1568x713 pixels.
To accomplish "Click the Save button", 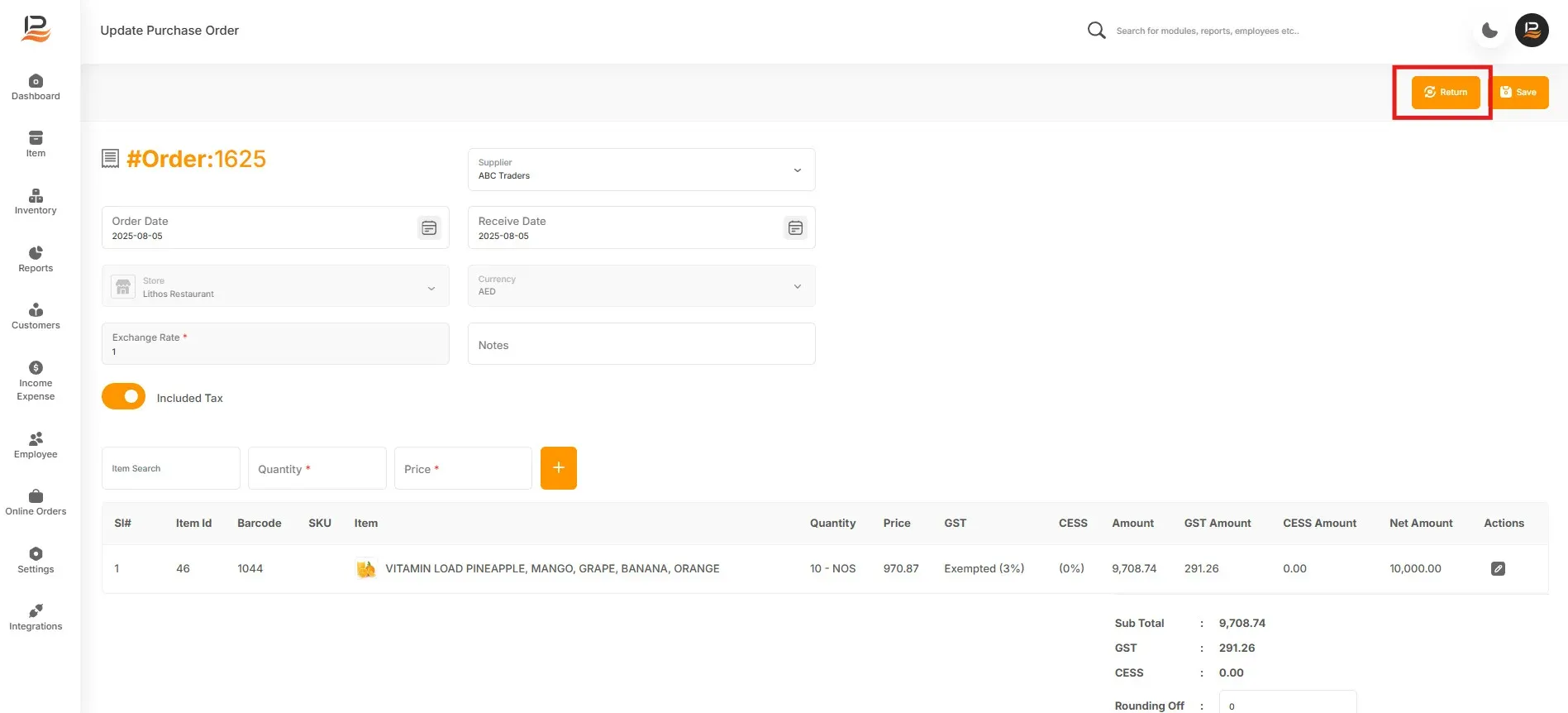I will [1521, 93].
